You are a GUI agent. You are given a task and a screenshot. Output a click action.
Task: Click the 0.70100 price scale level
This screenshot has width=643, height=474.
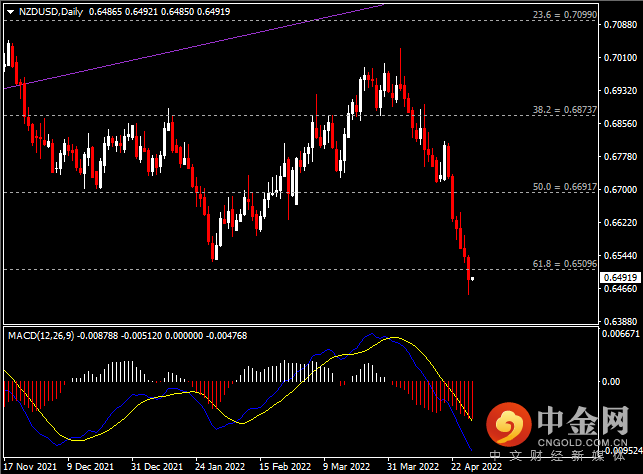click(620, 58)
